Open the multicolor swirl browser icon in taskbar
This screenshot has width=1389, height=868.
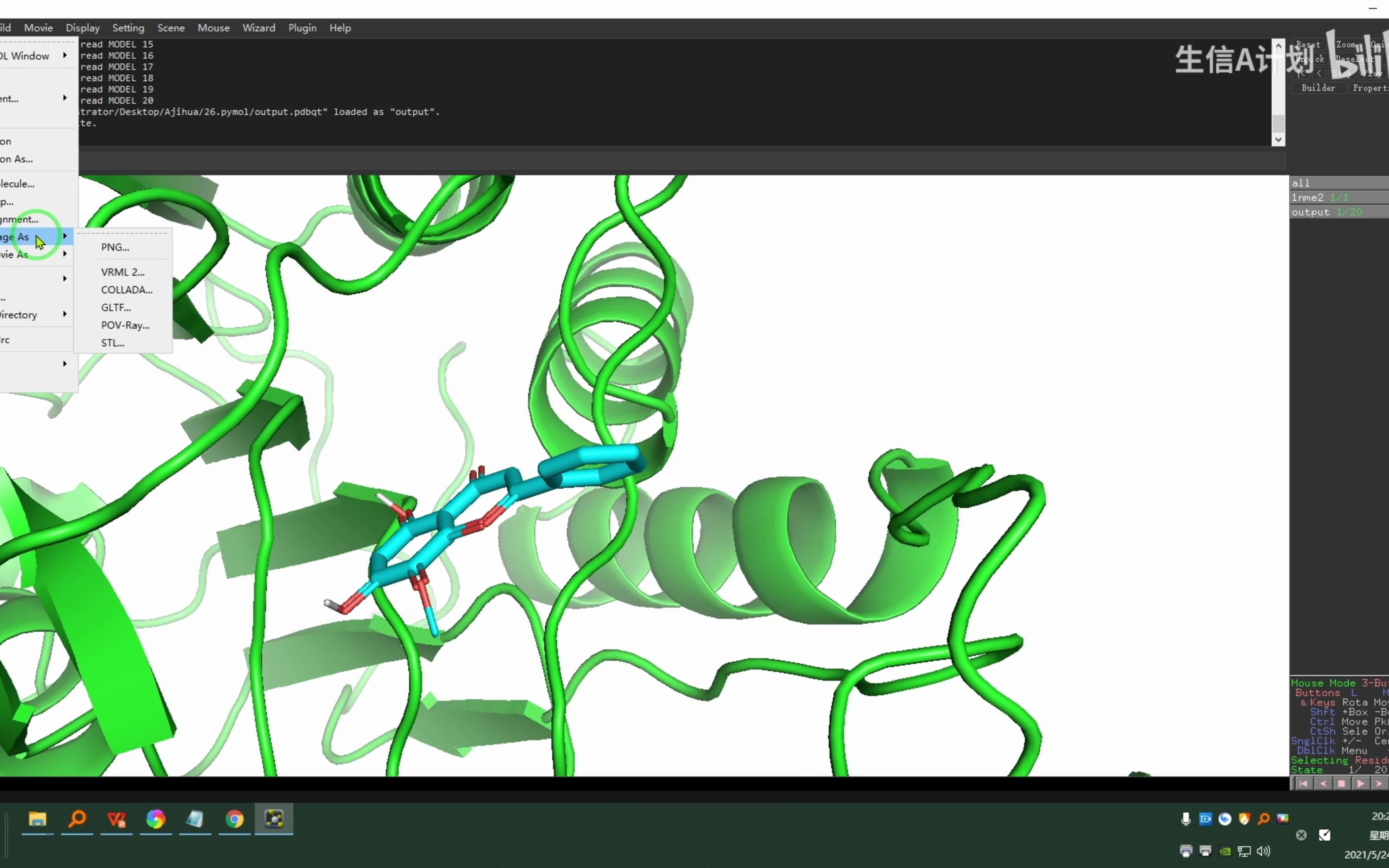click(156, 819)
